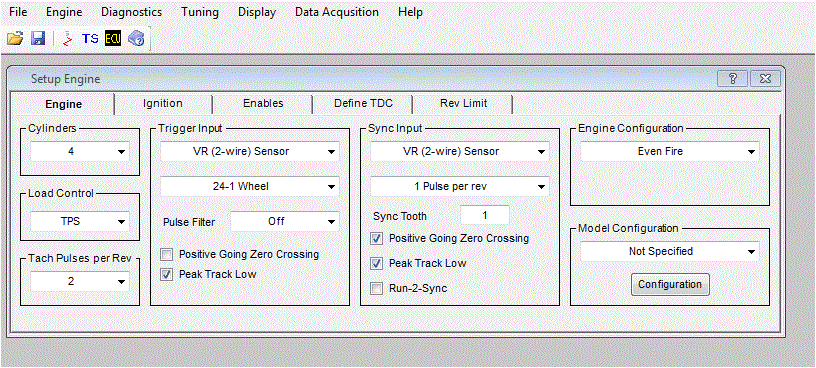Uncheck Peak Track Low under Trigger Input
The image size is (816, 368).
click(x=167, y=274)
